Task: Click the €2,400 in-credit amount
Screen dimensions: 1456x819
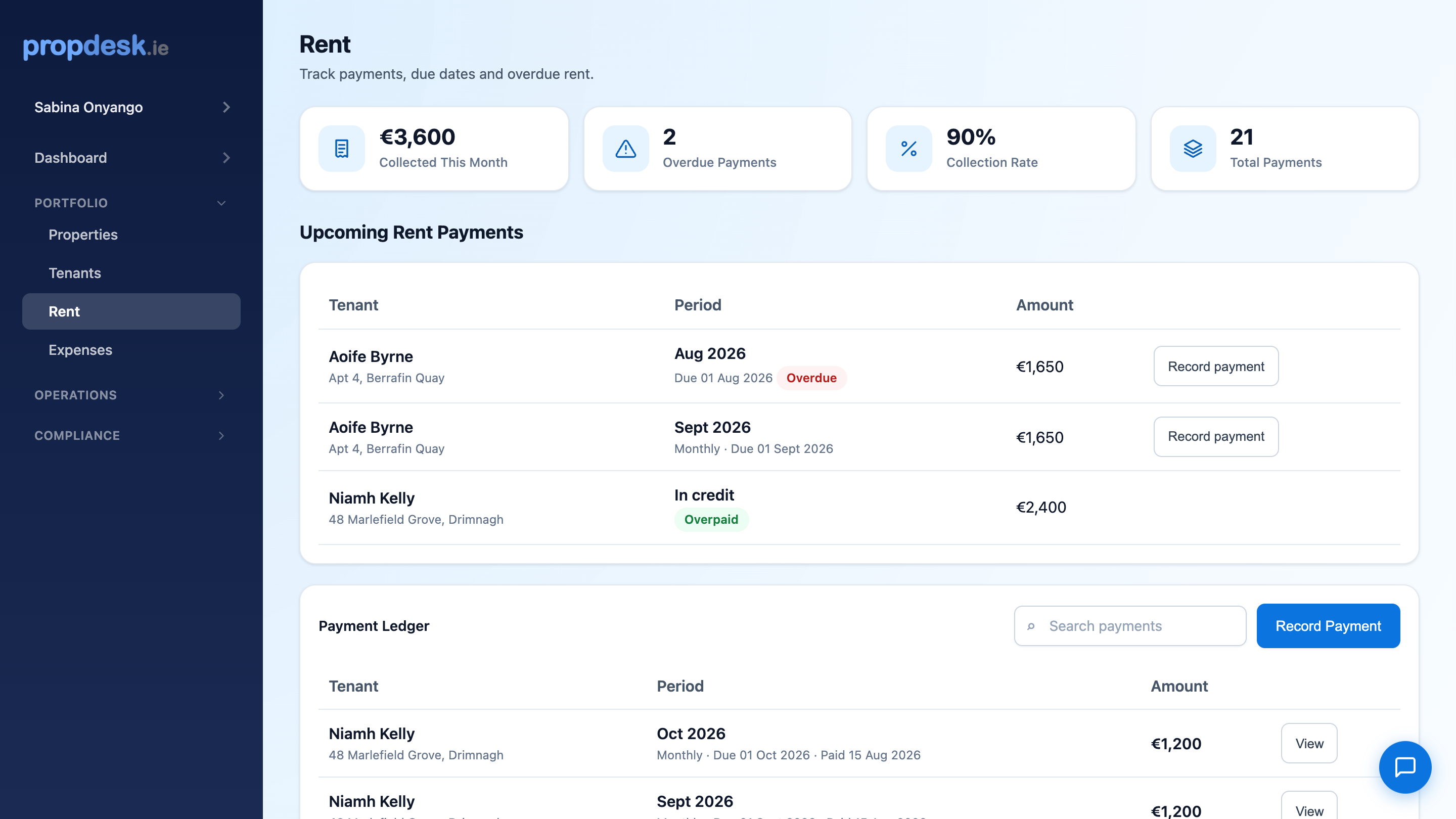Action: click(x=1041, y=507)
